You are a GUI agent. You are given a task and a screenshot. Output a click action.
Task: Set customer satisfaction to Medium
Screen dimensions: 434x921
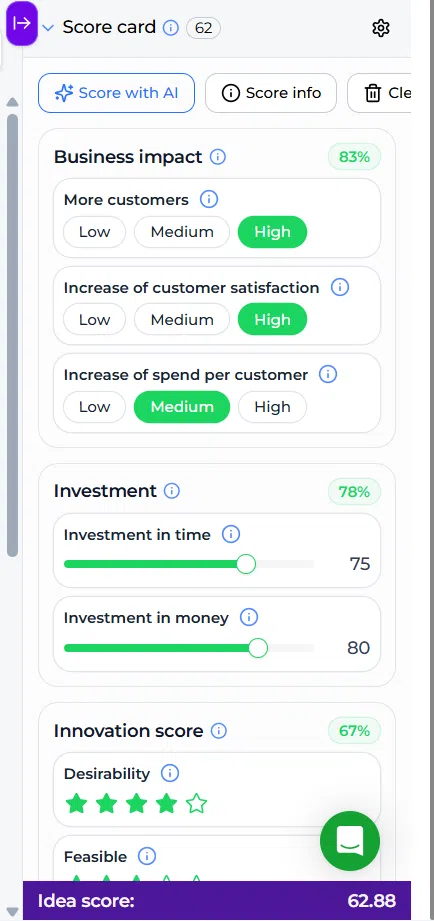click(182, 320)
